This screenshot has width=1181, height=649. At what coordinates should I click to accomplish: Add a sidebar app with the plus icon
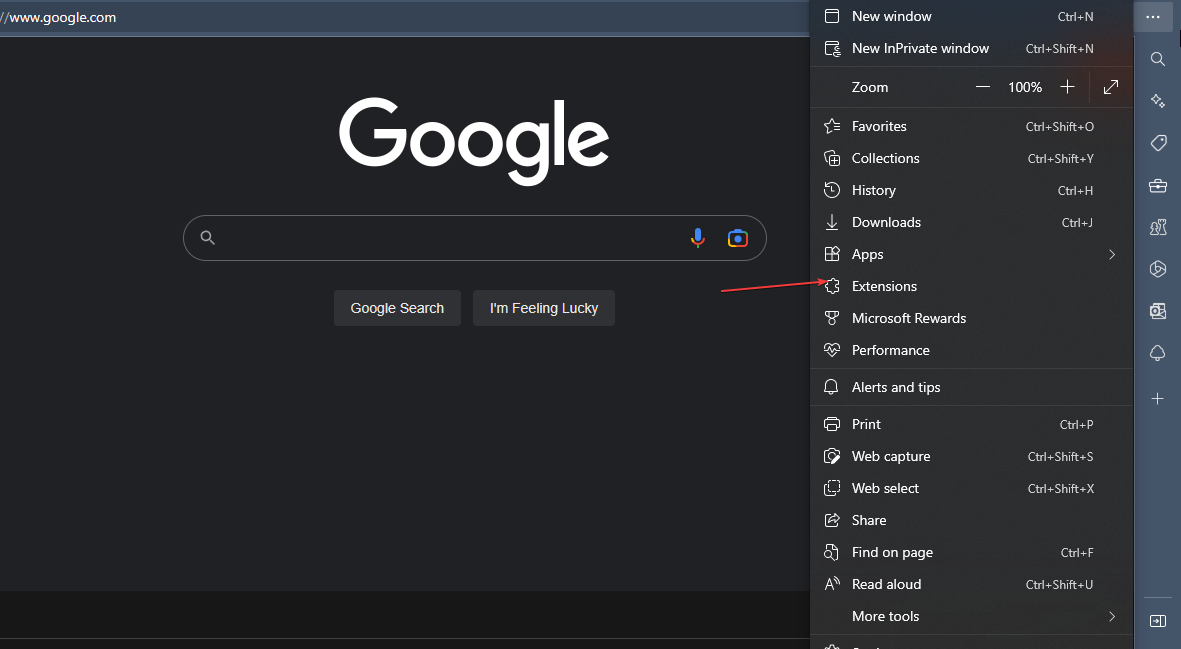(x=1158, y=398)
